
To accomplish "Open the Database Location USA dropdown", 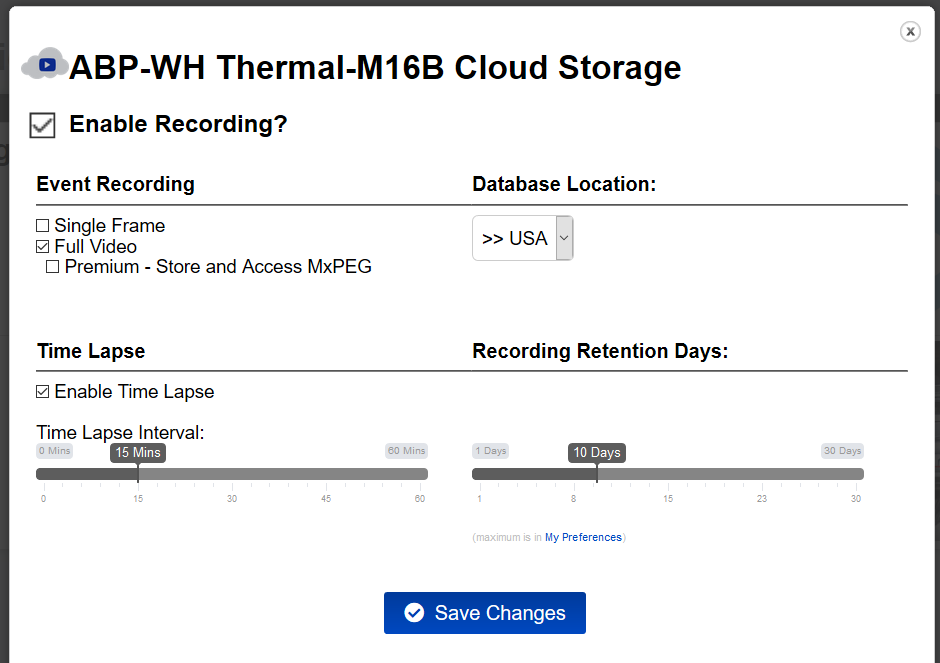I will coord(515,238).
